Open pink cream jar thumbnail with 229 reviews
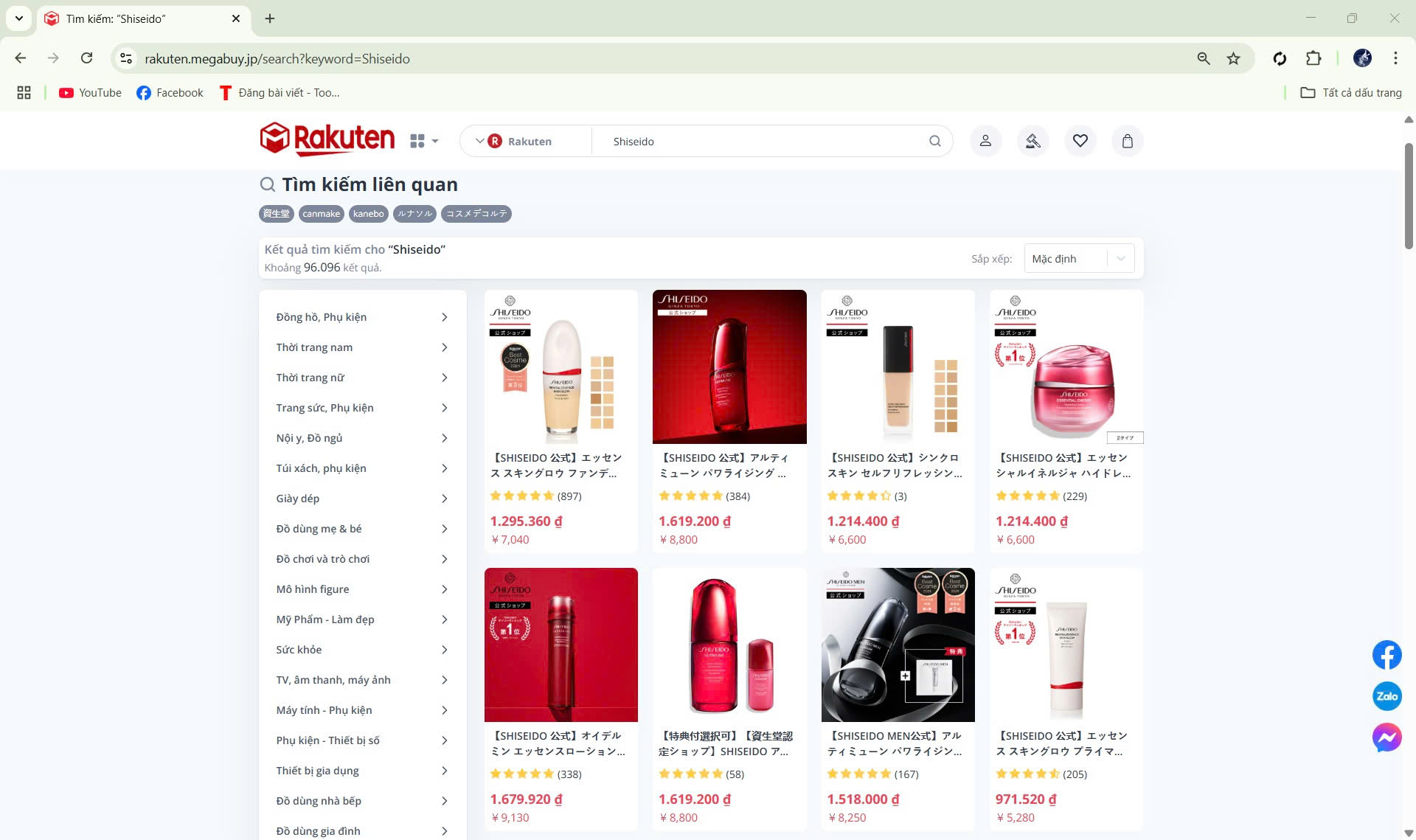The width and height of the screenshot is (1416, 840). click(x=1066, y=367)
